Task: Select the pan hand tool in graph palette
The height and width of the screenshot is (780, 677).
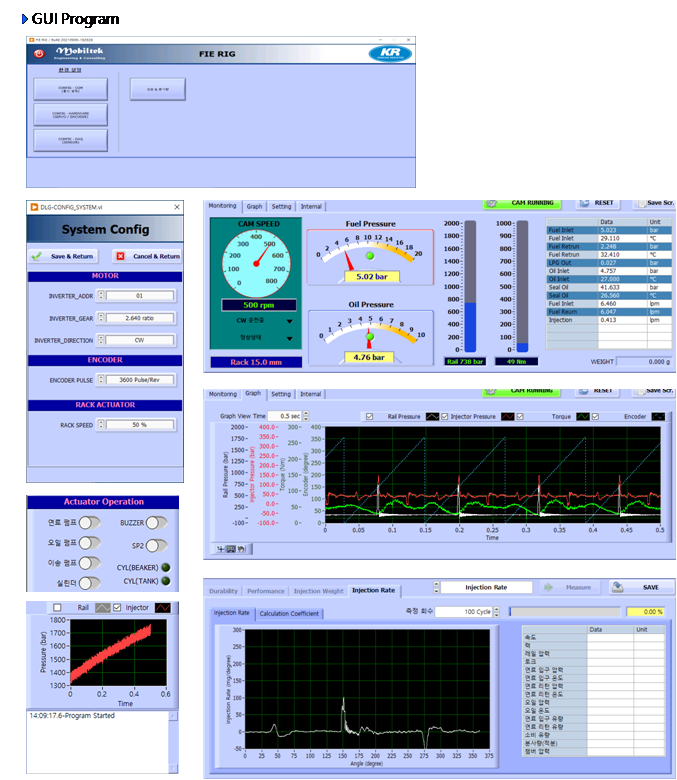Action: [241, 549]
